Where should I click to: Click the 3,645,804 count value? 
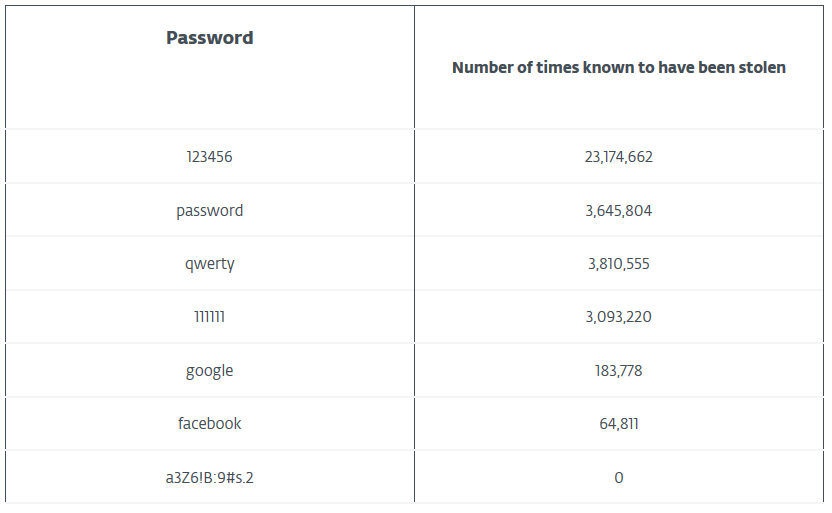[x=618, y=211]
